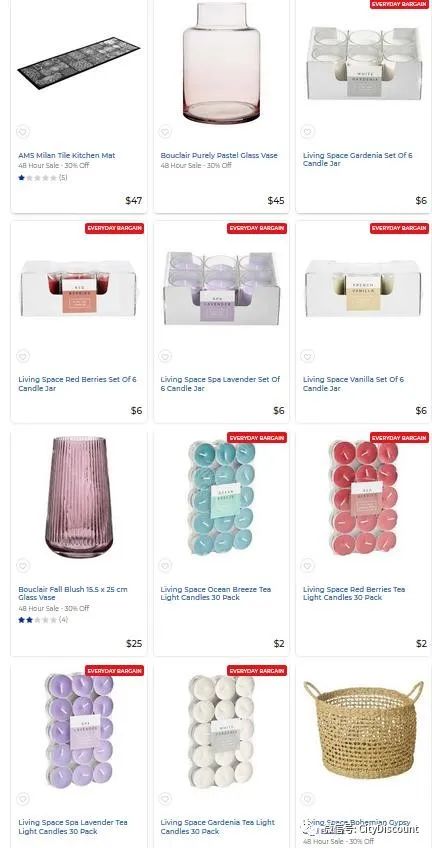Click Everyday Bargain badge on Ocean Breeze candles
The height and width of the screenshot is (848, 432).
click(257, 438)
